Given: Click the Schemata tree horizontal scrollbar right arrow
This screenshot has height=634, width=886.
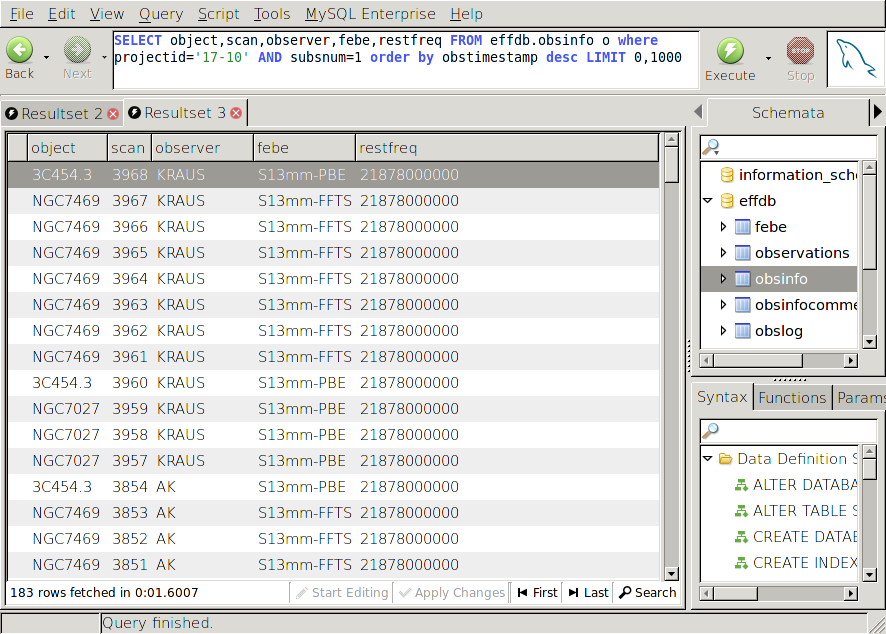Looking at the screenshot, I should pyautogui.click(x=851, y=361).
